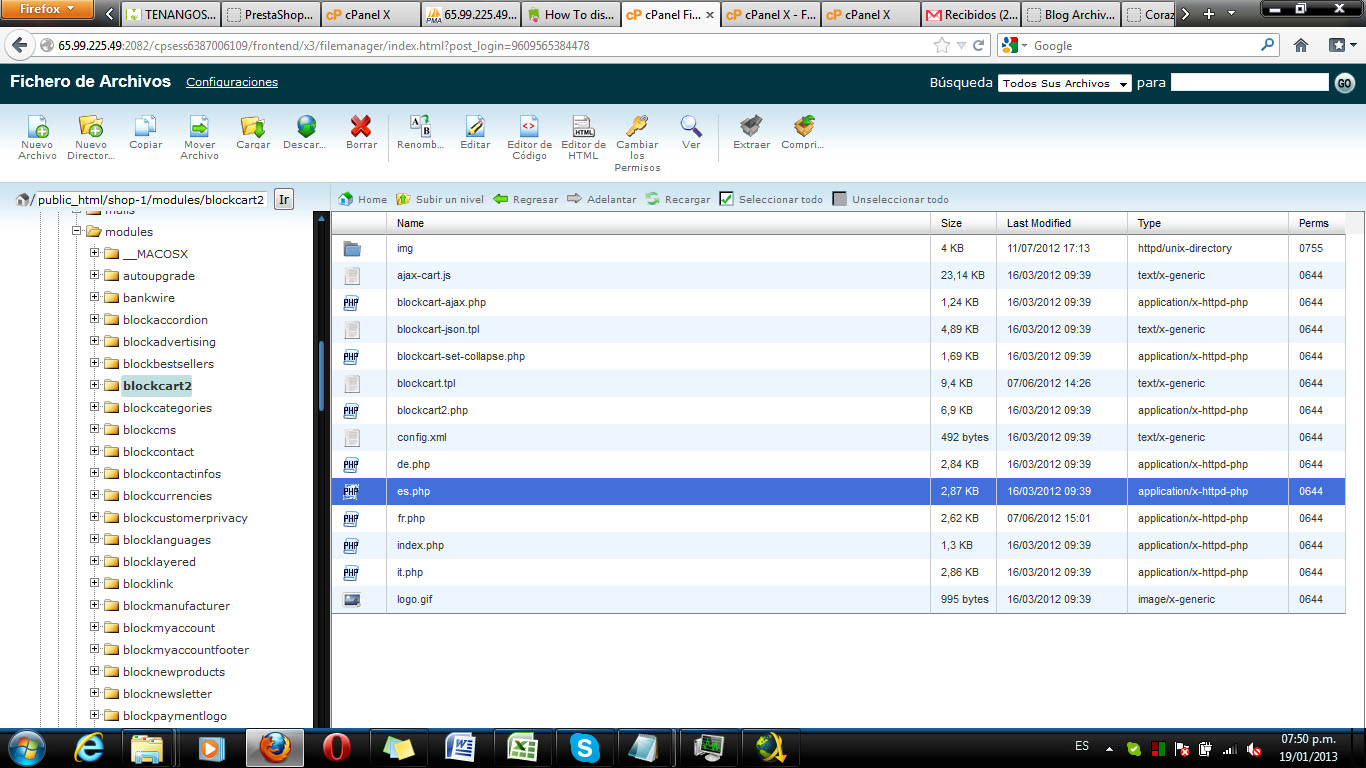Open the Editor de Código icon
This screenshot has height=768, width=1366.
click(529, 127)
